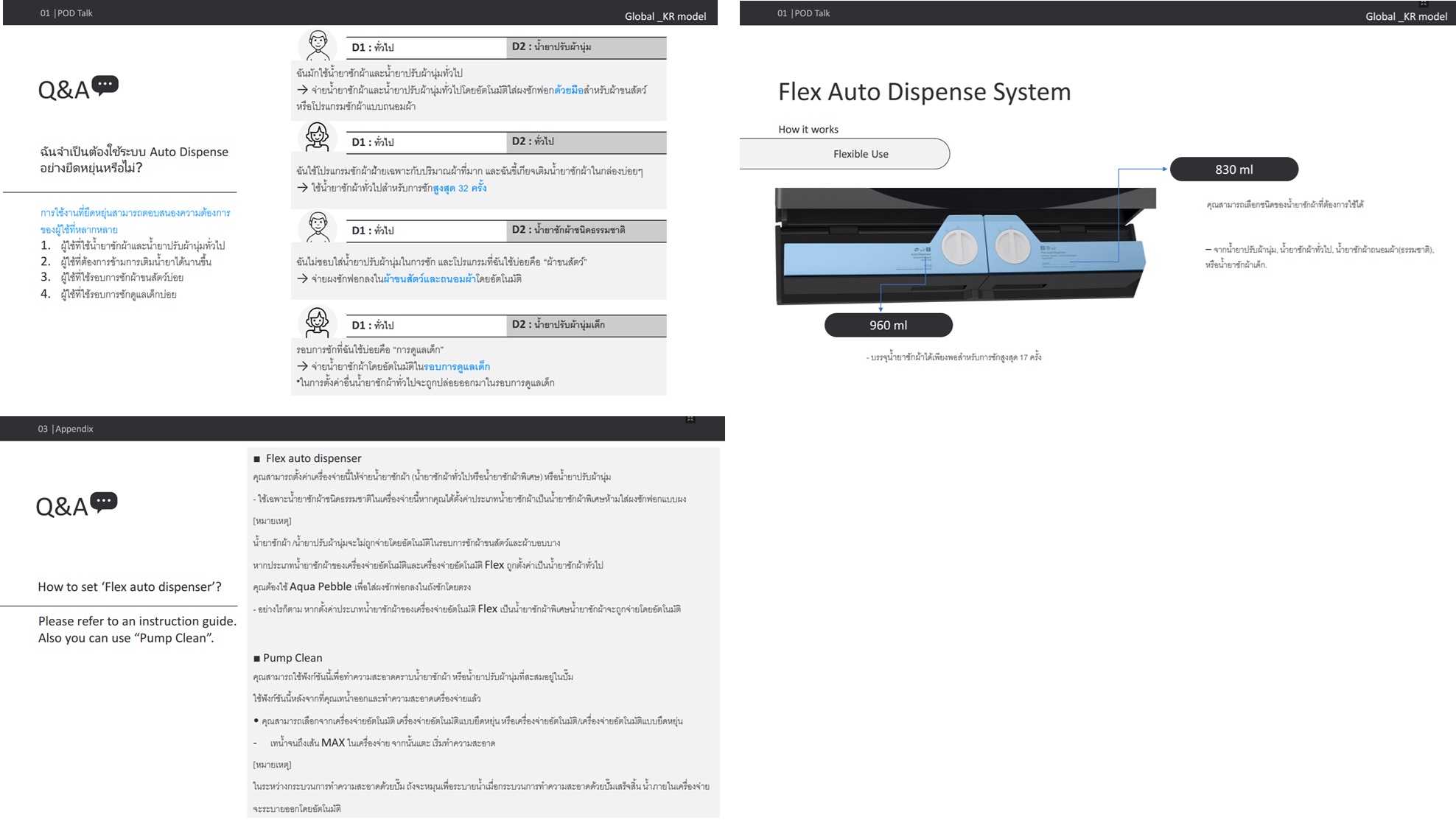Click the '03 | Appendix' header label
The image size is (1456, 820).
point(66,429)
